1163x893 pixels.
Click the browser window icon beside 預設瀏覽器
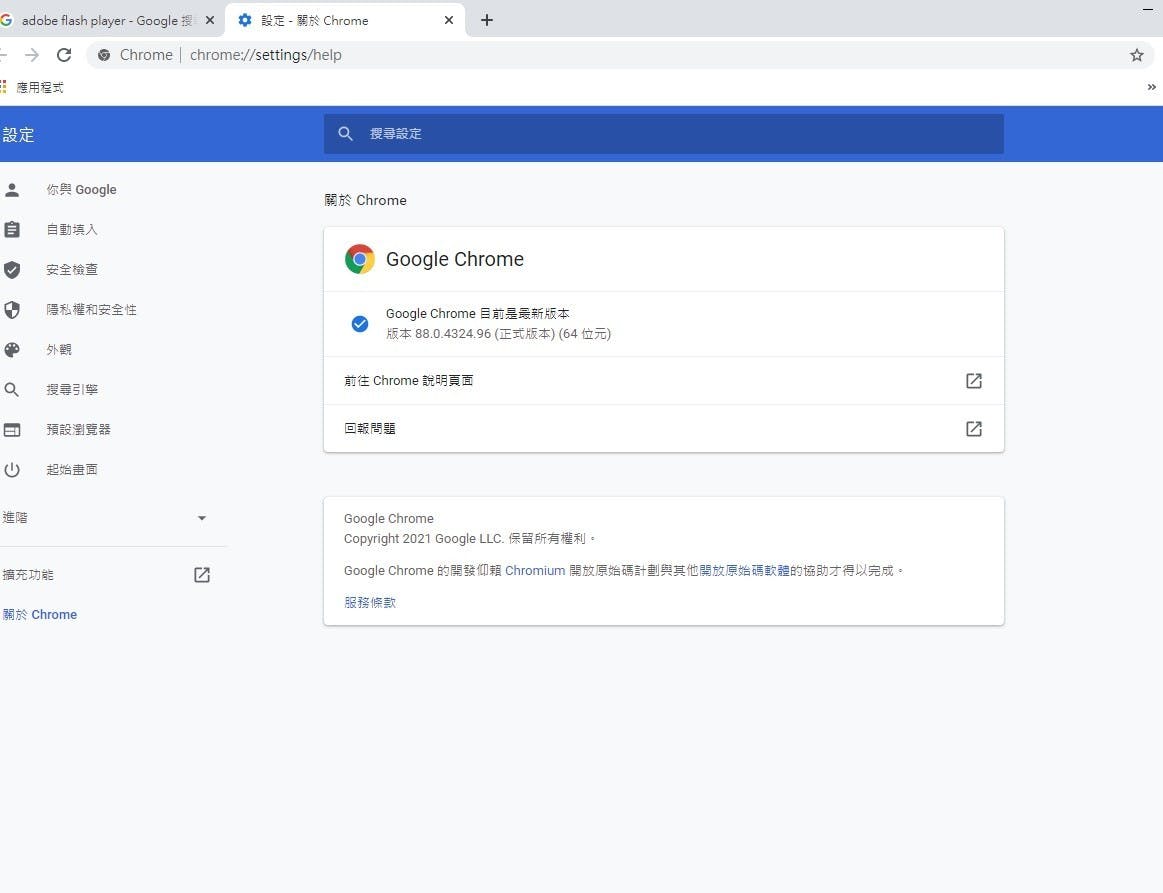pyautogui.click(x=12, y=430)
